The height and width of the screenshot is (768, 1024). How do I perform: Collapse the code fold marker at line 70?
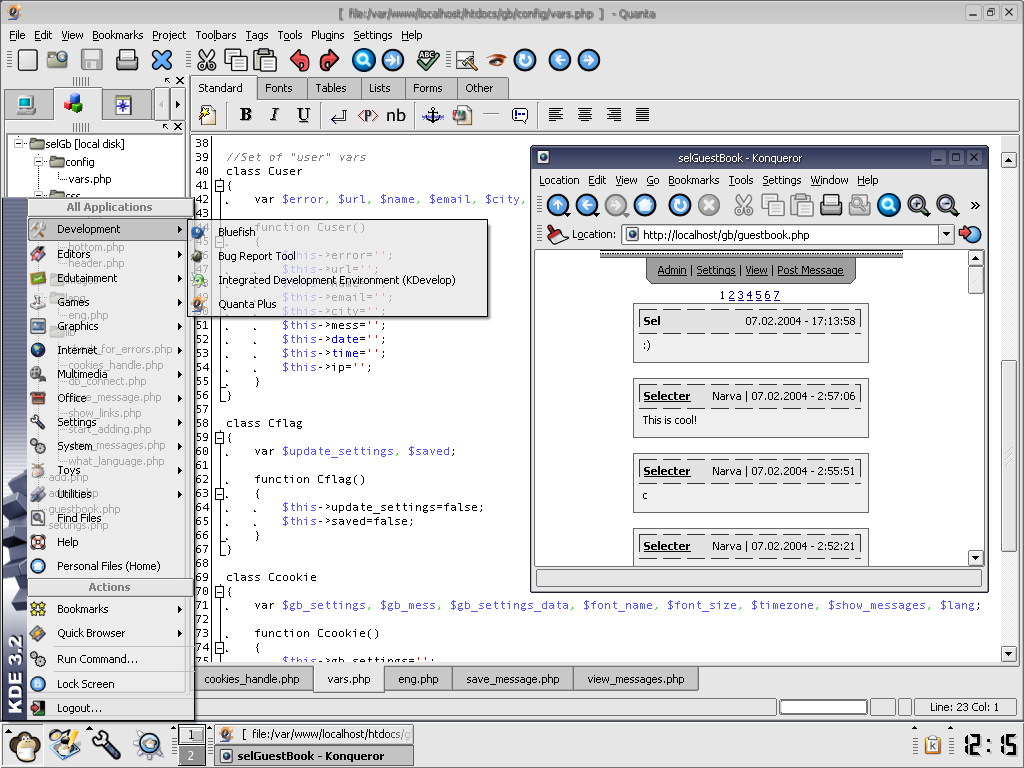[220, 592]
